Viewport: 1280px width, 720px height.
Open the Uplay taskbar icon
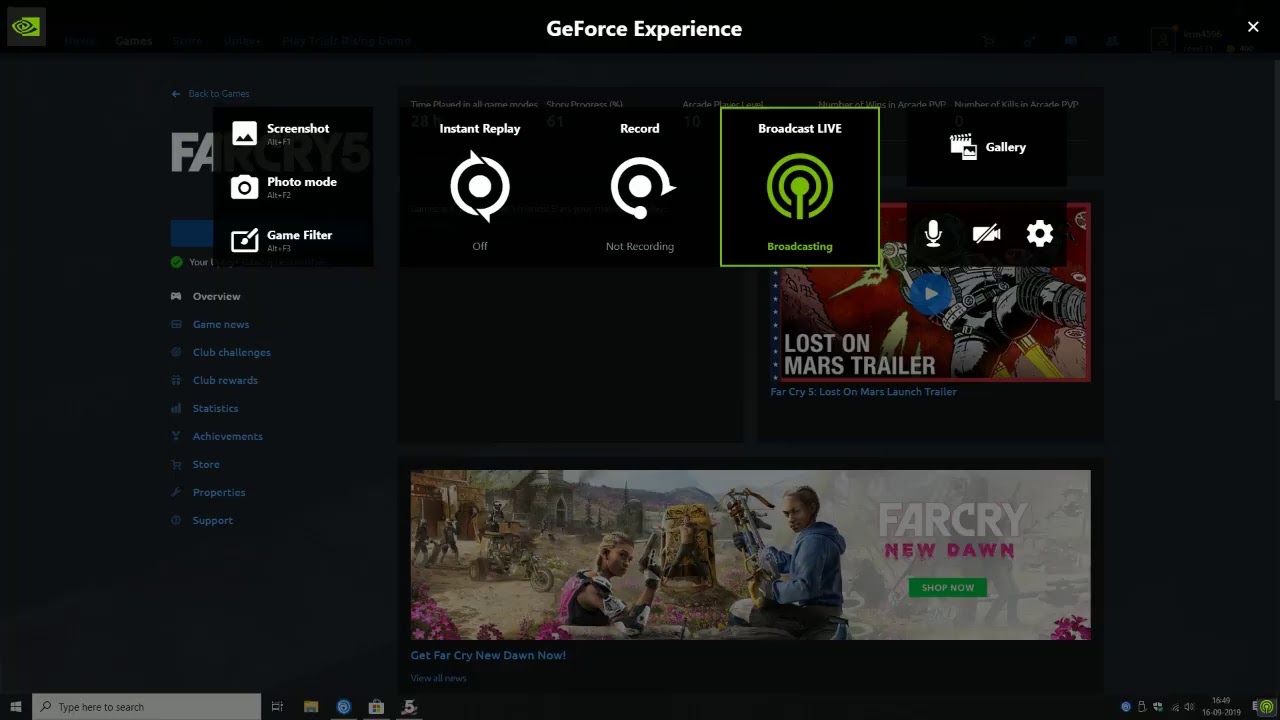pyautogui.click(x=344, y=707)
